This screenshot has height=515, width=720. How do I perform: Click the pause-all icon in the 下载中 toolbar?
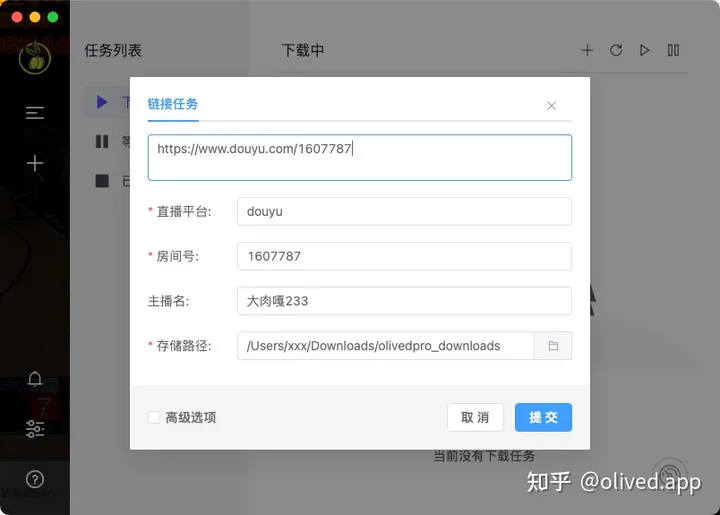pos(673,50)
